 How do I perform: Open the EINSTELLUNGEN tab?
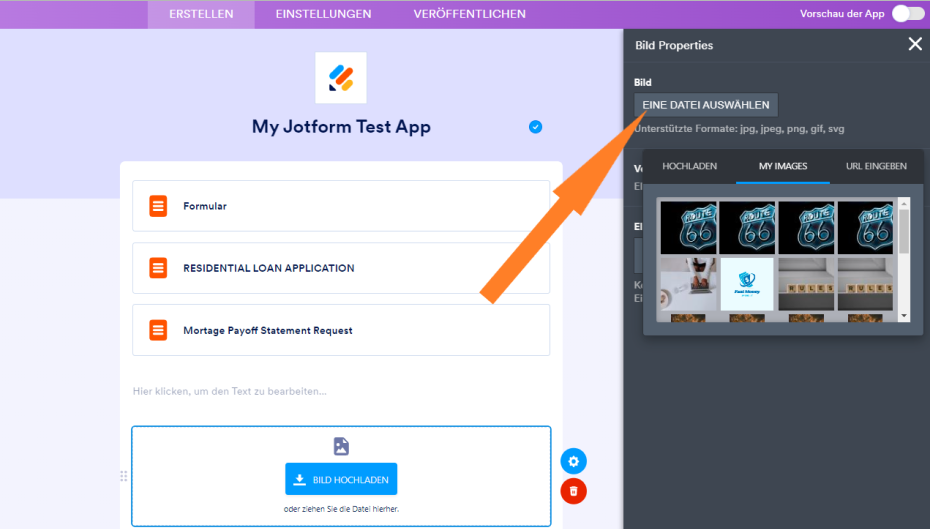tap(323, 14)
